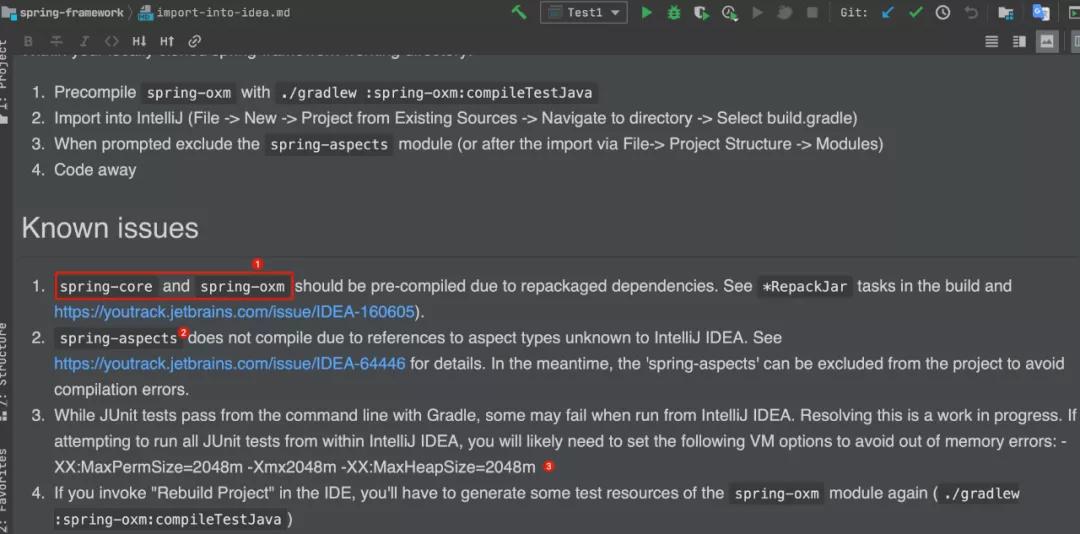This screenshot has height=534, width=1080.
Task: Click the Translate plugin icon
Action: [x=1041, y=12]
